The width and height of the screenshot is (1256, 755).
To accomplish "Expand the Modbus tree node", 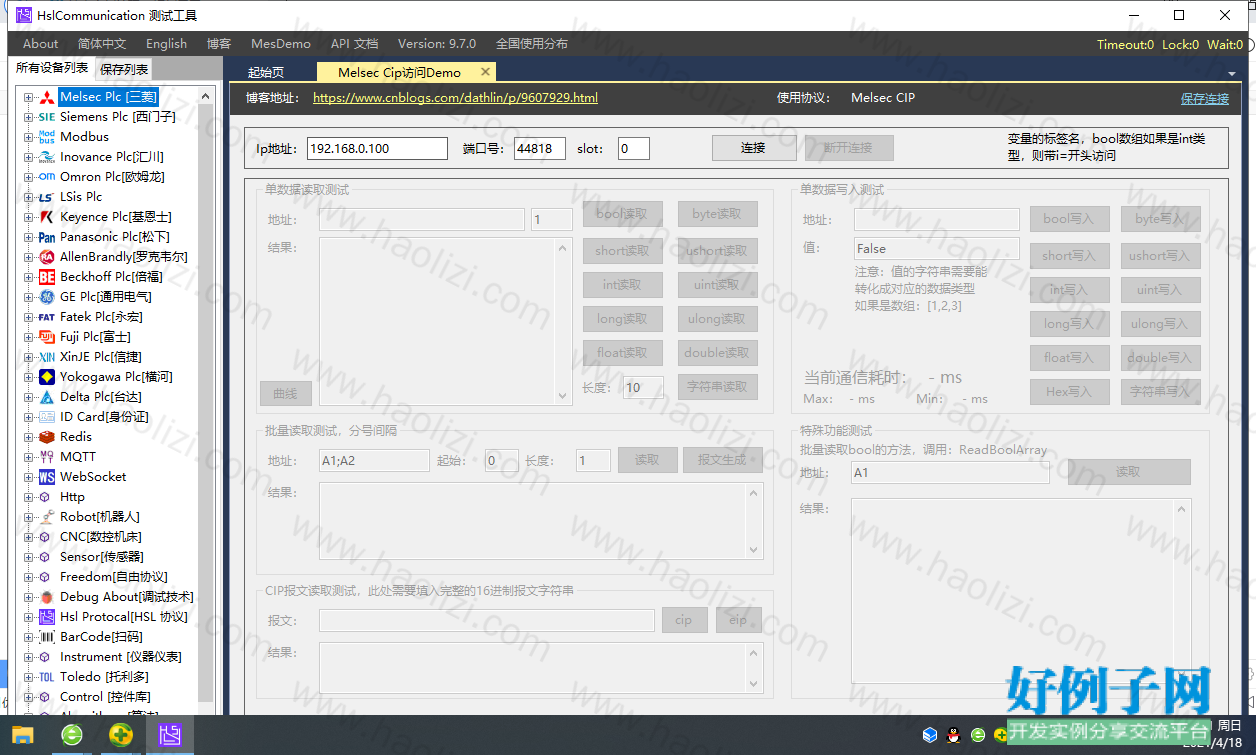I will coord(28,137).
